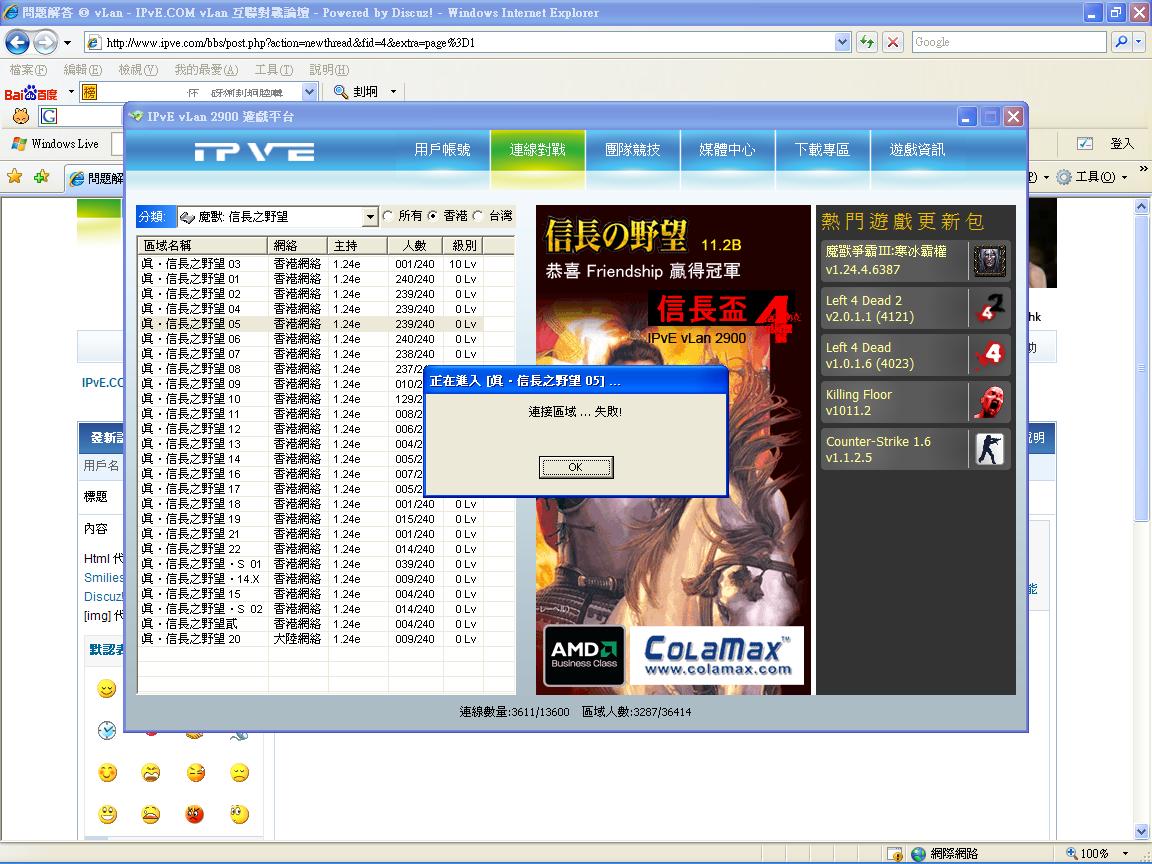
Task: Expand the 魔獸 信長之野望 category dropdown
Action: [x=370, y=217]
